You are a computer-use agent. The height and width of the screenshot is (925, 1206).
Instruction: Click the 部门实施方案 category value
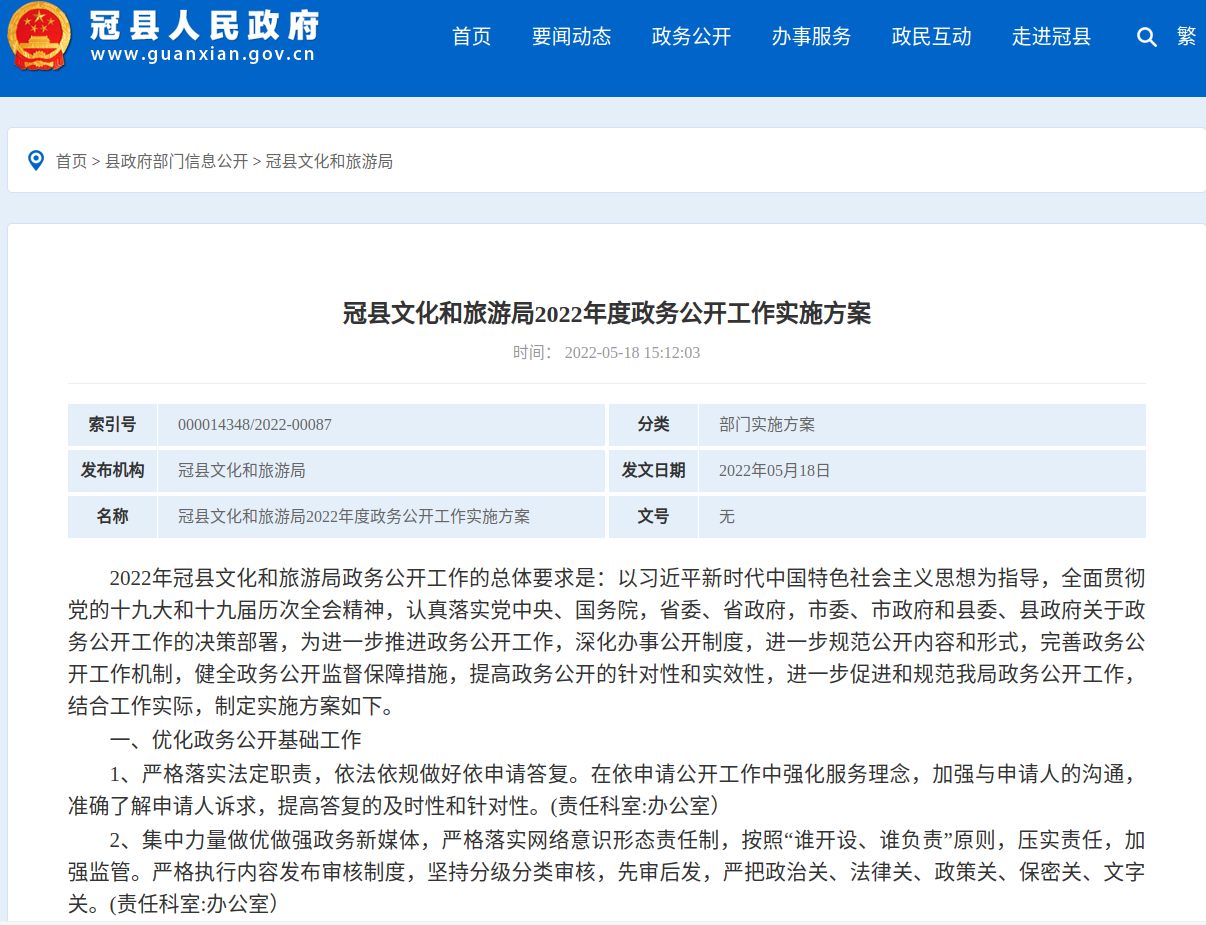tap(767, 425)
